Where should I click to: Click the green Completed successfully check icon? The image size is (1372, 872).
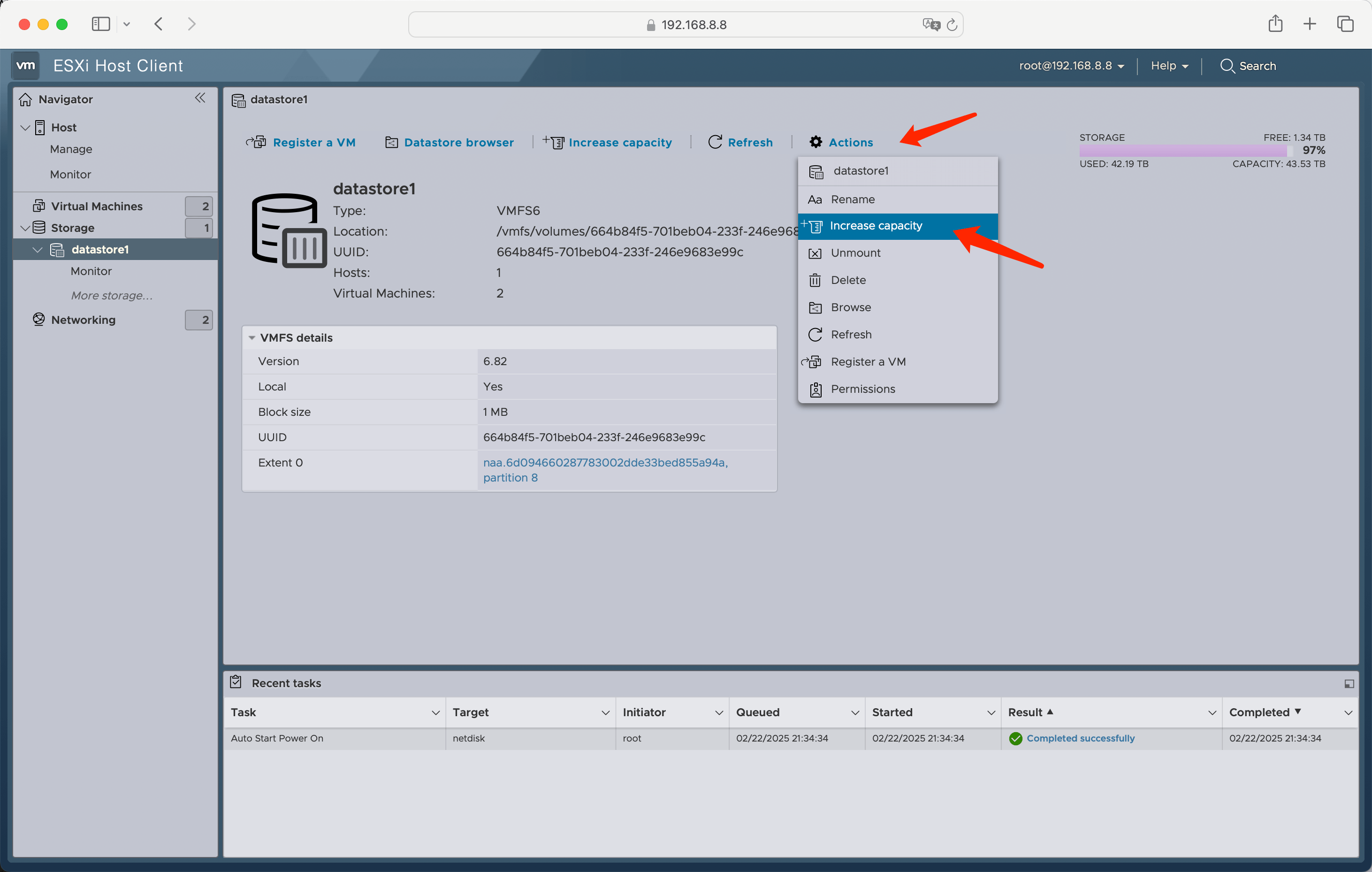coord(1015,738)
